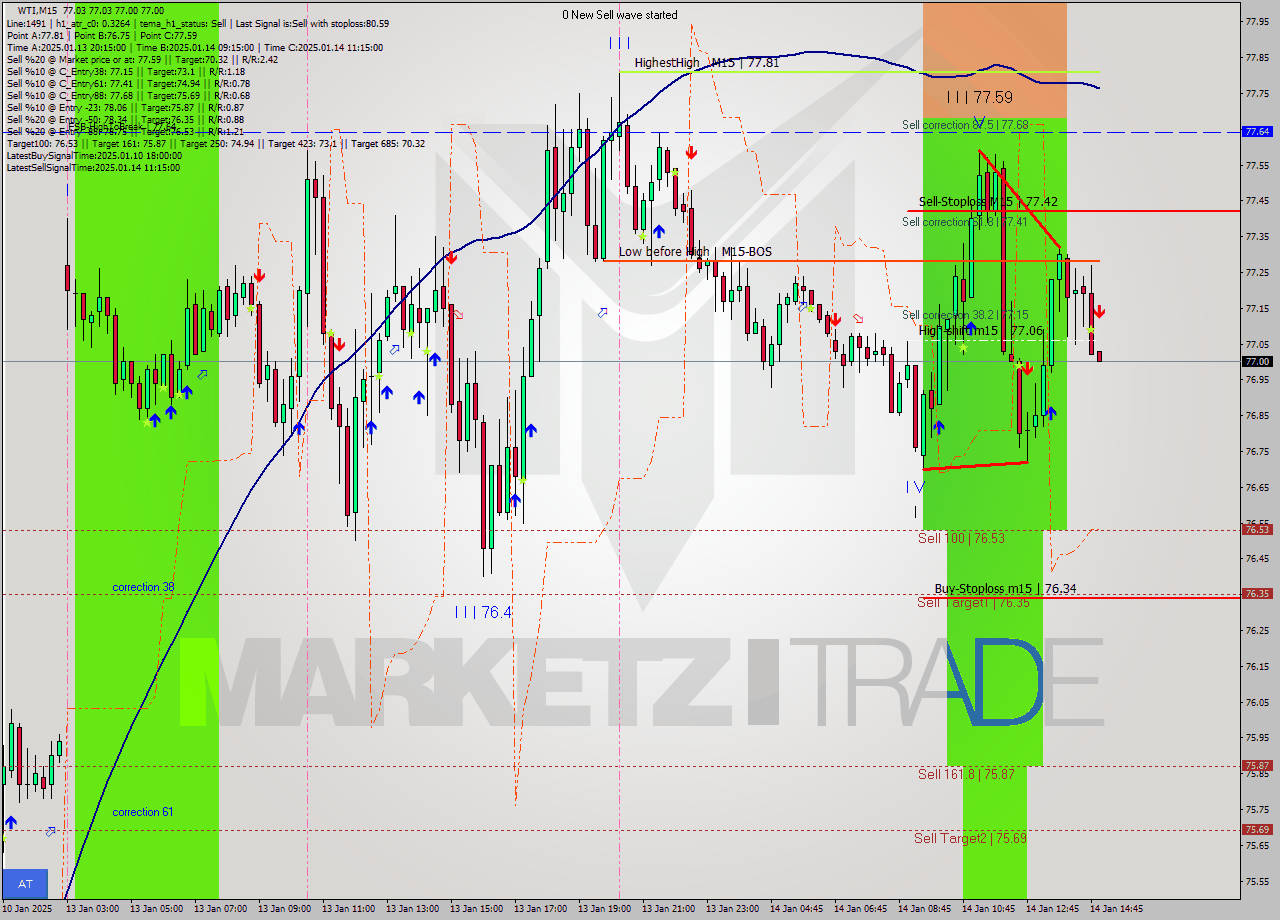Click the current price 77.00 axis tag
The image size is (1280, 920).
click(x=1256, y=361)
